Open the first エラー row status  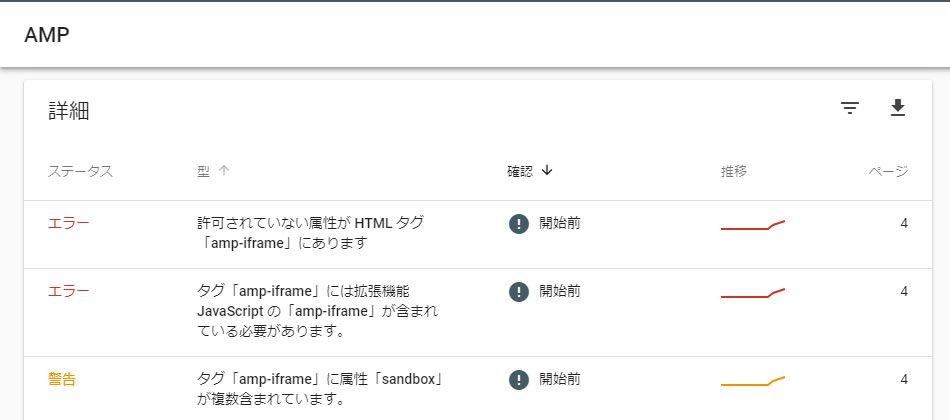point(68,223)
